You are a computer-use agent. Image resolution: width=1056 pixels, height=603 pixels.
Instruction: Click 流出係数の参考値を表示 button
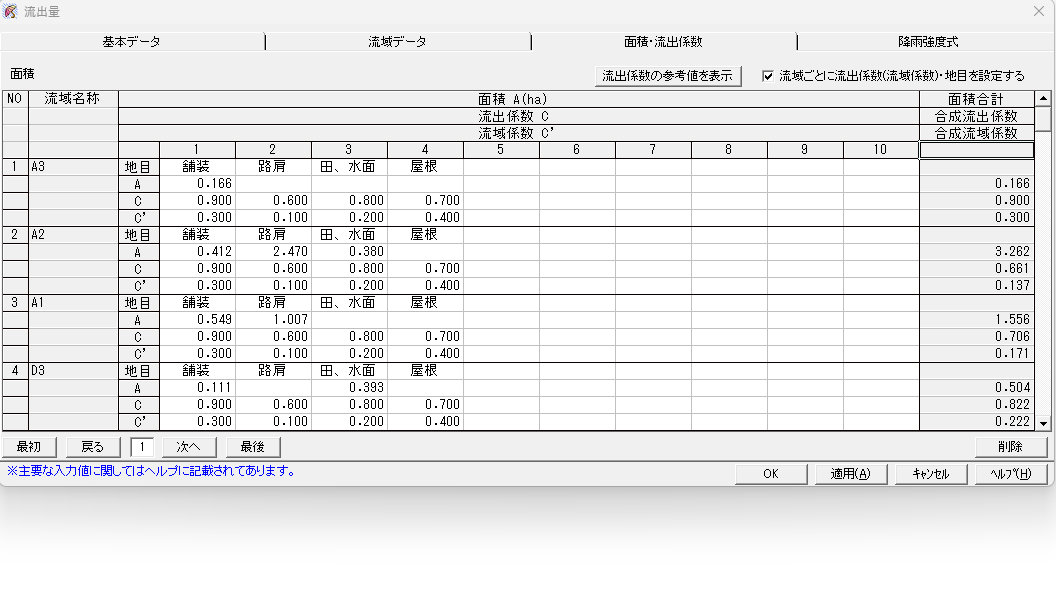click(667, 76)
